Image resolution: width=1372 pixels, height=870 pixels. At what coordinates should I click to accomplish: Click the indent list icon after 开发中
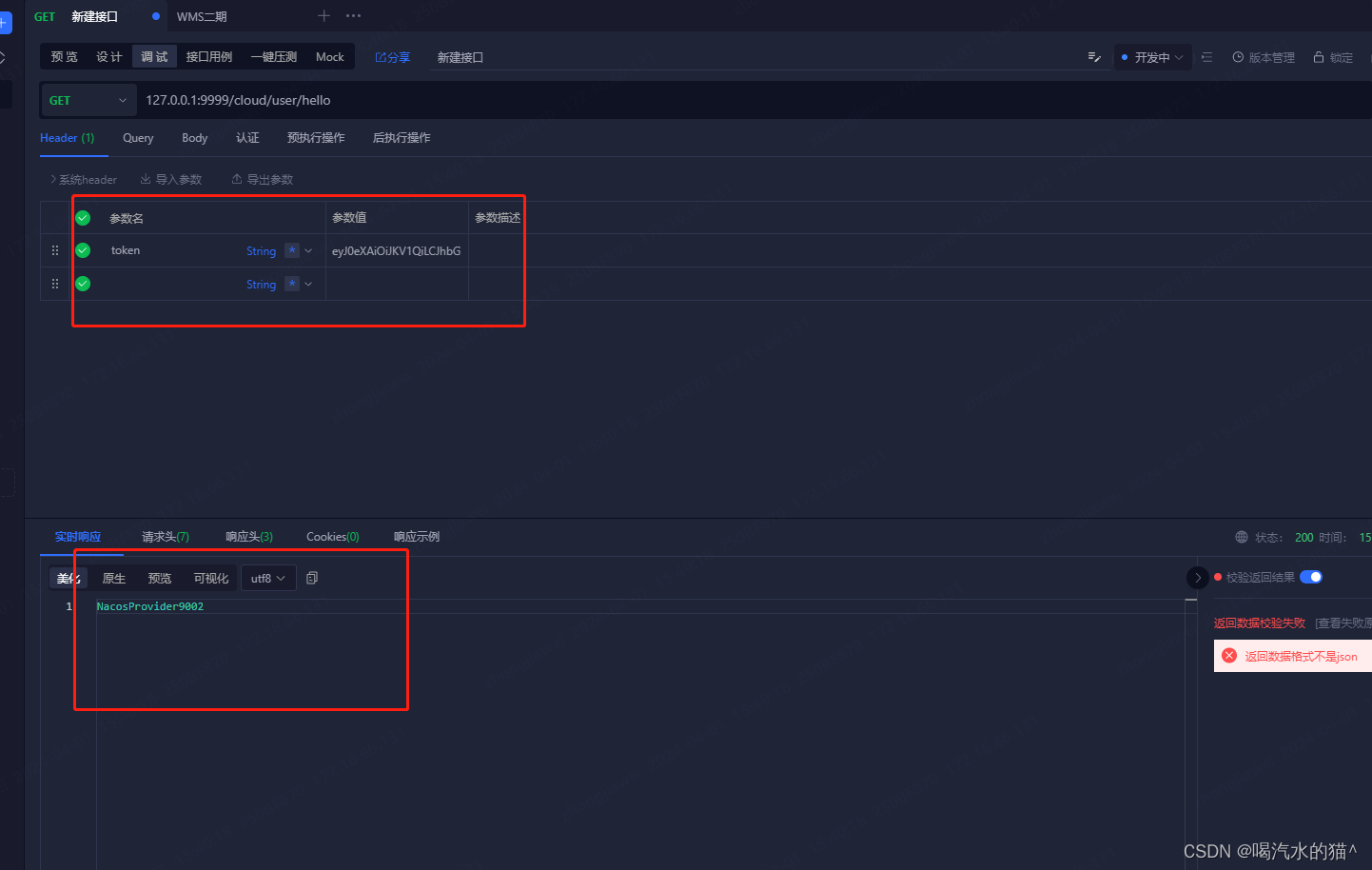point(1206,57)
